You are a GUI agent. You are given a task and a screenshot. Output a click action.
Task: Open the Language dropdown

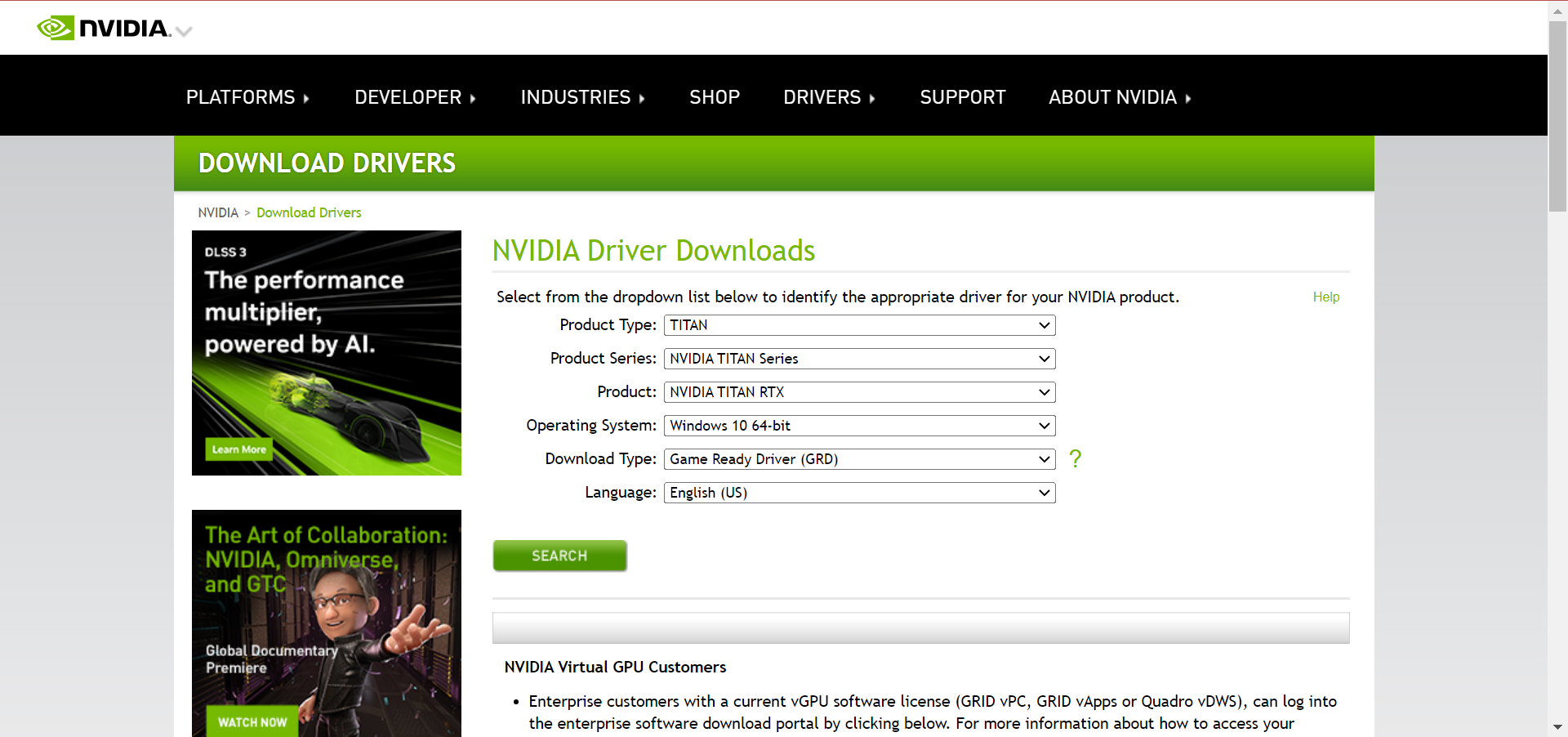point(859,493)
